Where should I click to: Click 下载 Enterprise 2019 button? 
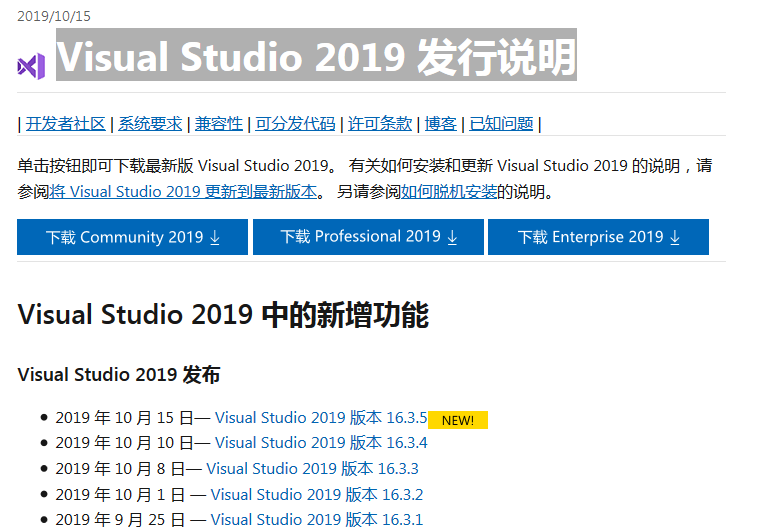[x=598, y=237]
